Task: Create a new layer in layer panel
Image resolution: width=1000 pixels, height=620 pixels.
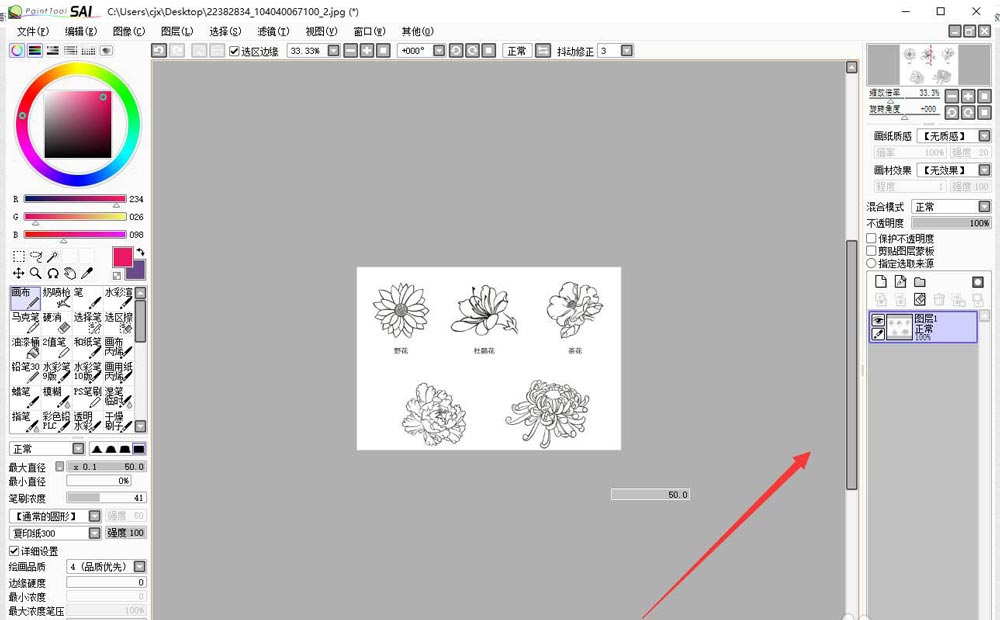Action: (x=881, y=283)
